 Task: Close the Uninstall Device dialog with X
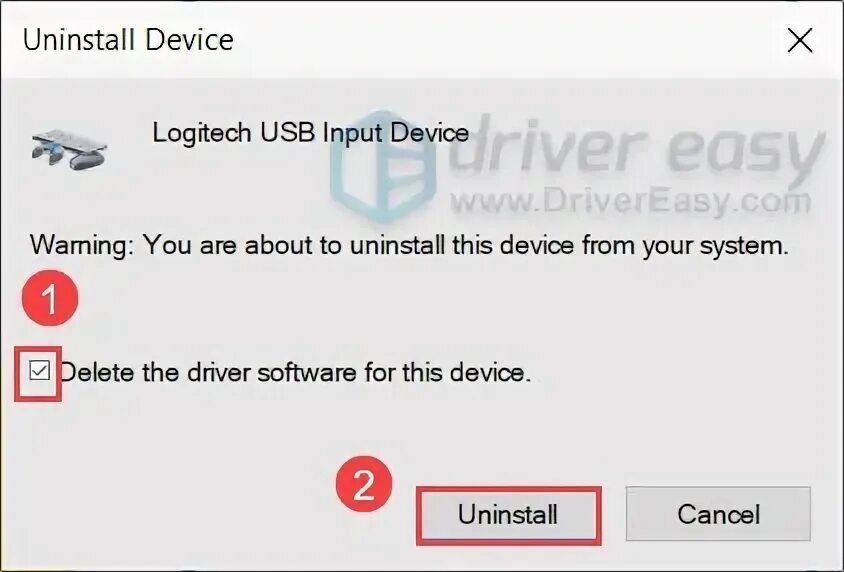800,41
